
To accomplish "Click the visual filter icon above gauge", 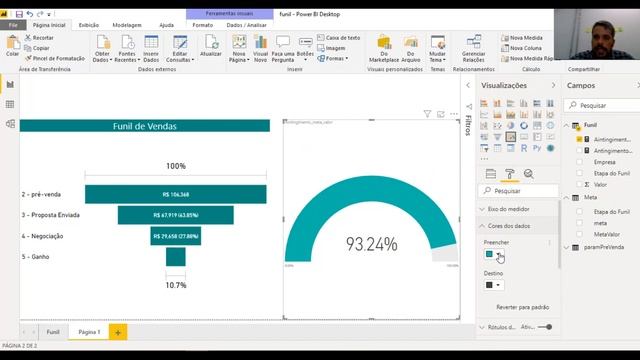I will click(x=427, y=114).
